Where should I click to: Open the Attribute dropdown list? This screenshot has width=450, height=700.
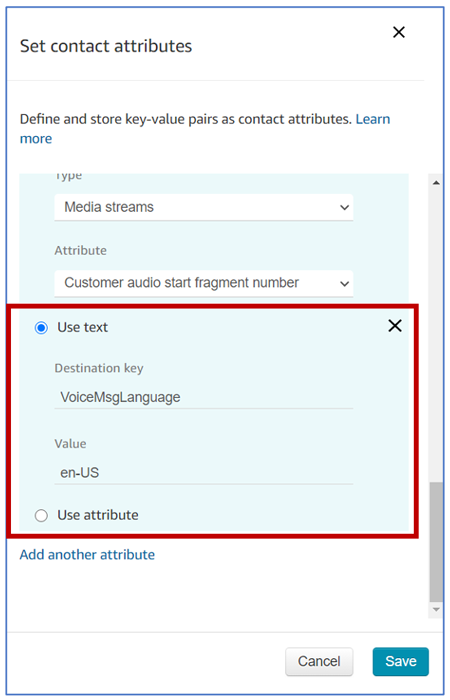[204, 283]
